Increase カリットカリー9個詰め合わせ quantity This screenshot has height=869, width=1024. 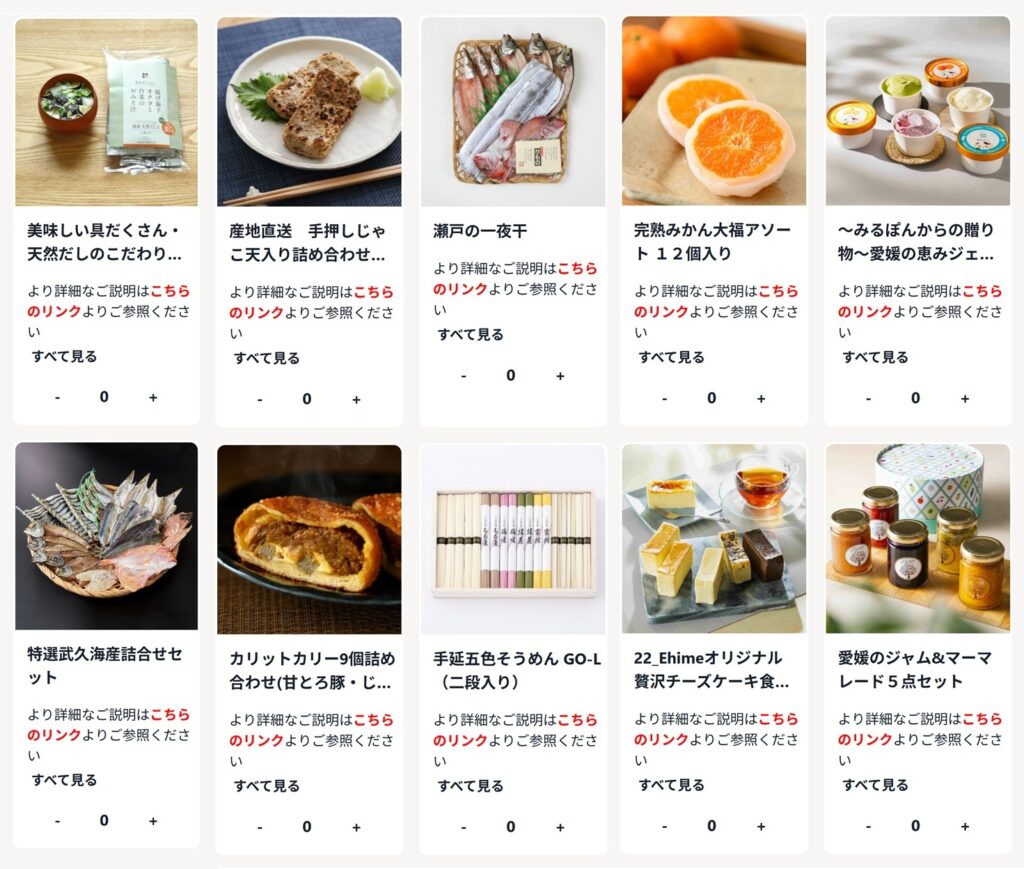pyautogui.click(x=356, y=827)
